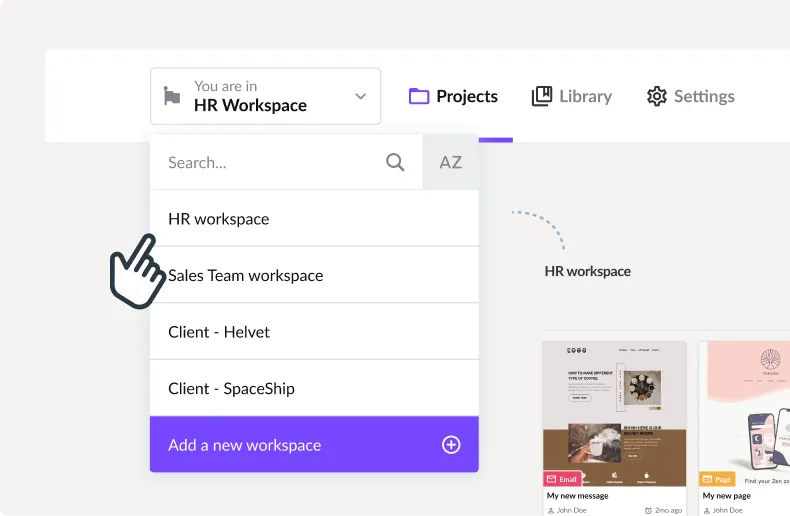Click the chevron arrow in workspace selector

pyautogui.click(x=360, y=96)
